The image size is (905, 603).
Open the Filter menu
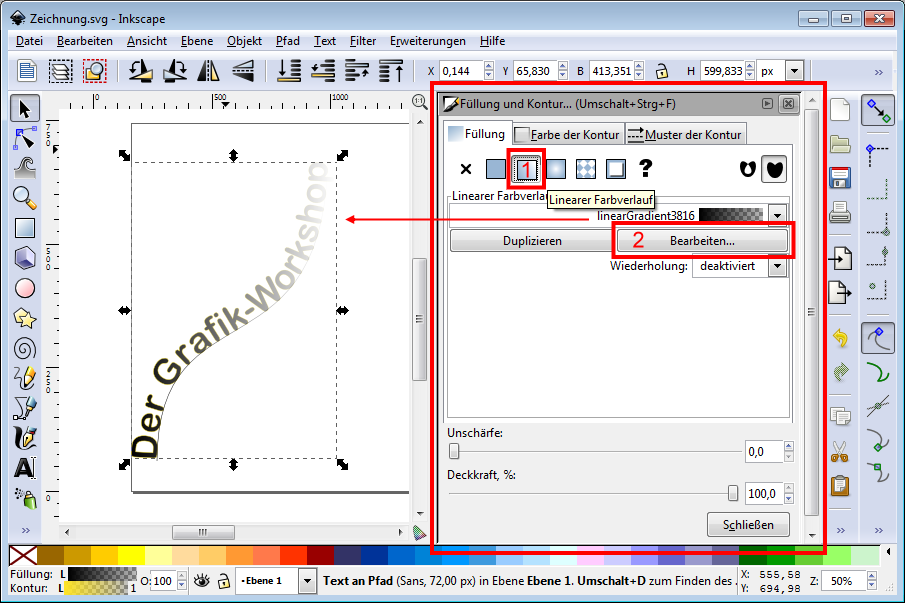(x=362, y=41)
